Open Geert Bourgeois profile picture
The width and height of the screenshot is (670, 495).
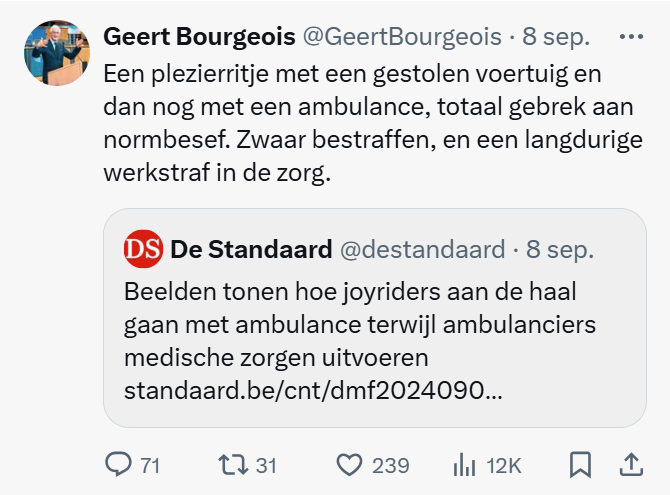tap(57, 52)
